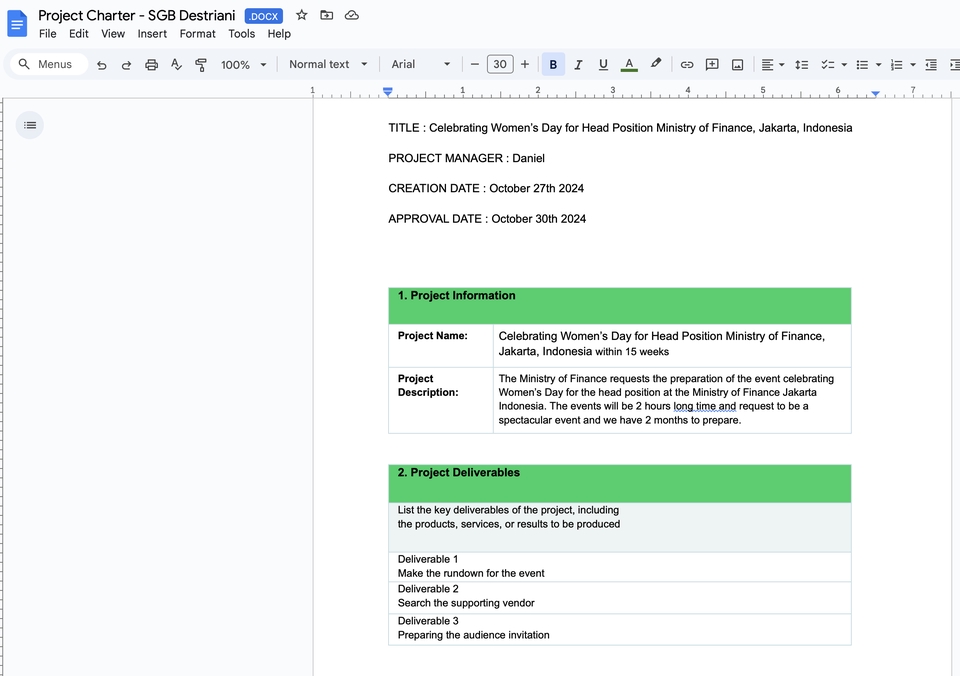Click the left indent marker on ruler

pos(388,92)
